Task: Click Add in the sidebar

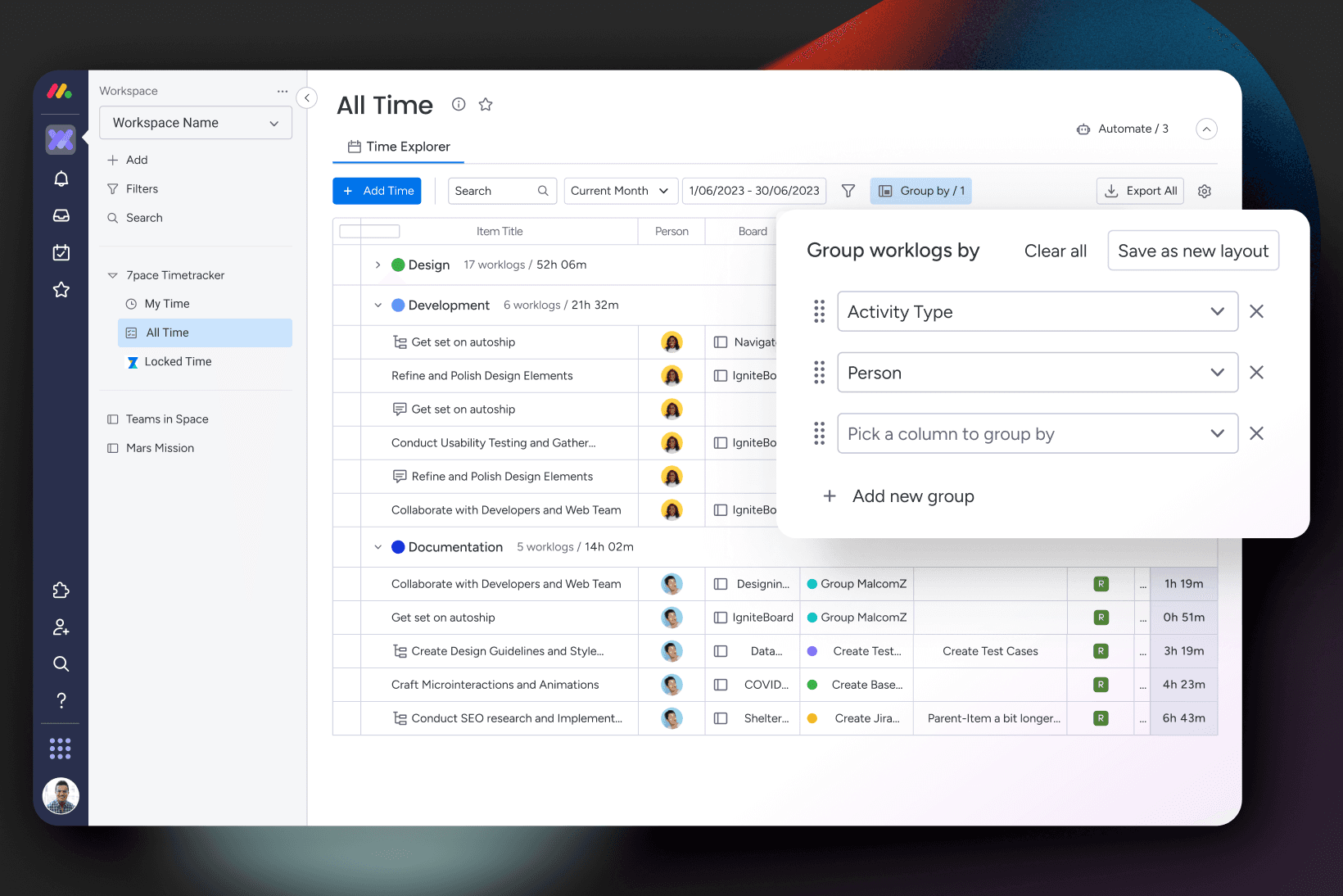Action: (127, 160)
